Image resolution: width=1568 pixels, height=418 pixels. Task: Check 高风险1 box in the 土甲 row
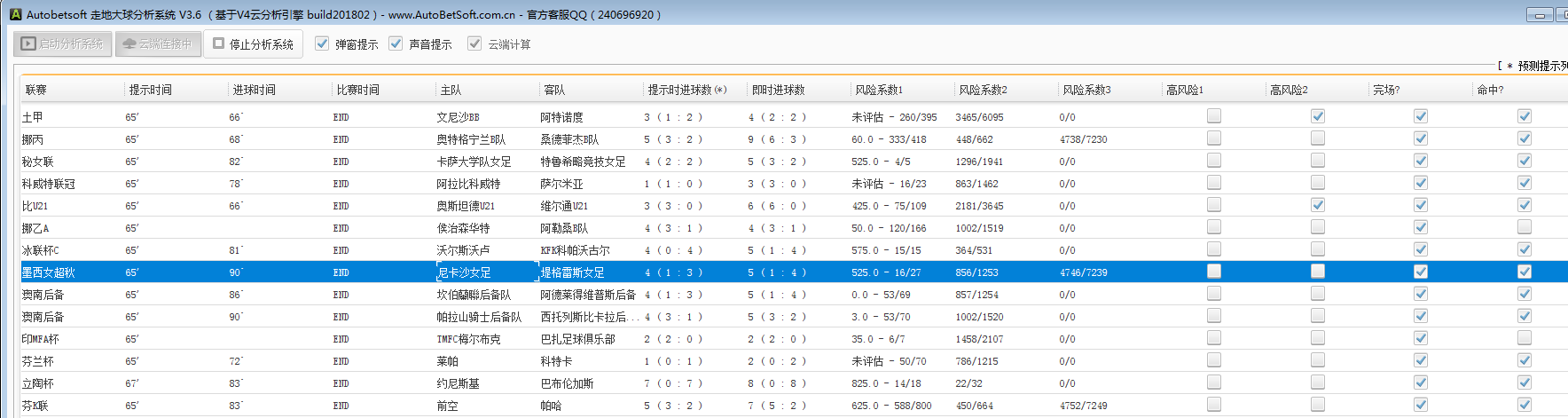[1214, 116]
